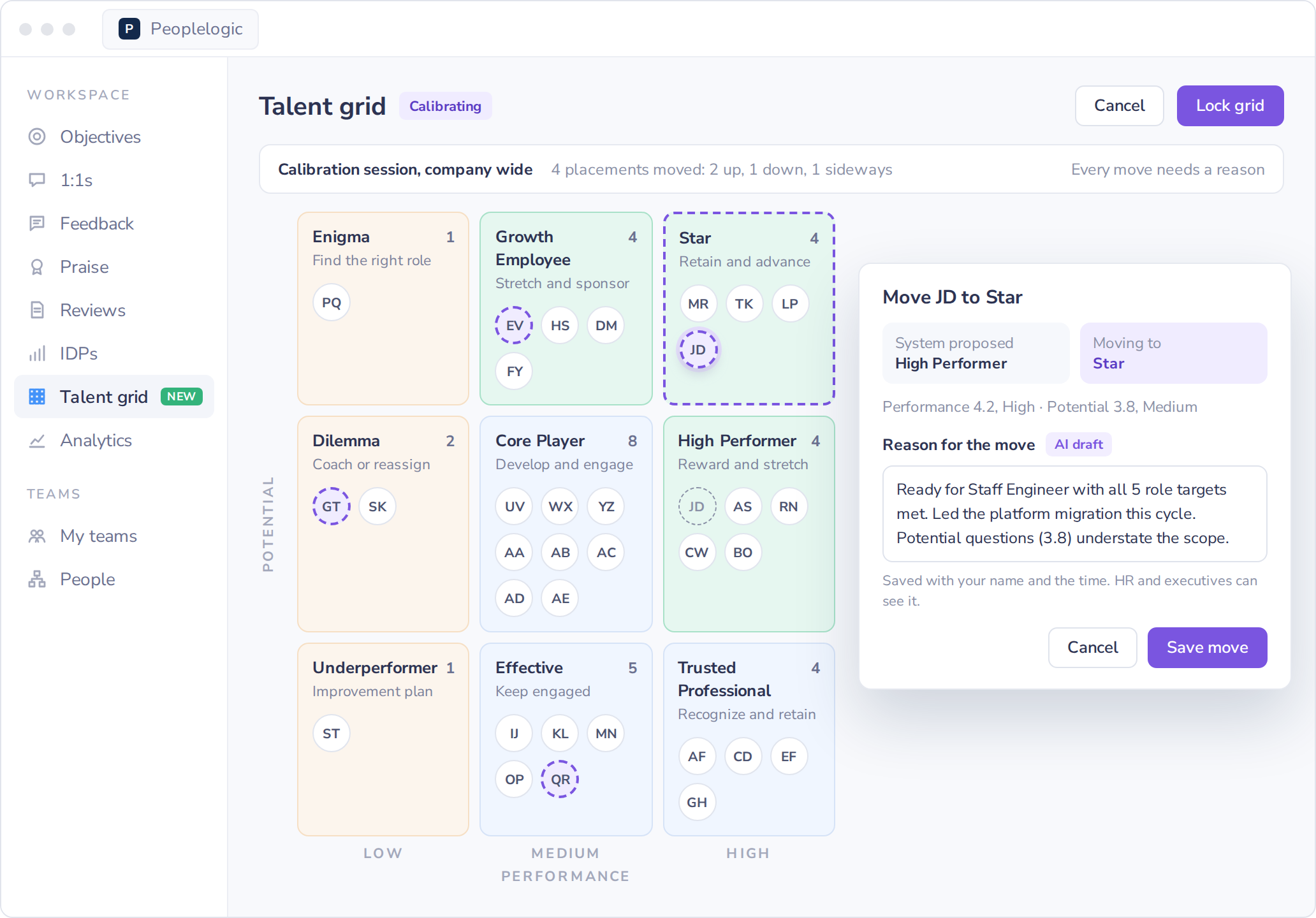
Task: Click the People org chart icon
Action: click(37, 579)
